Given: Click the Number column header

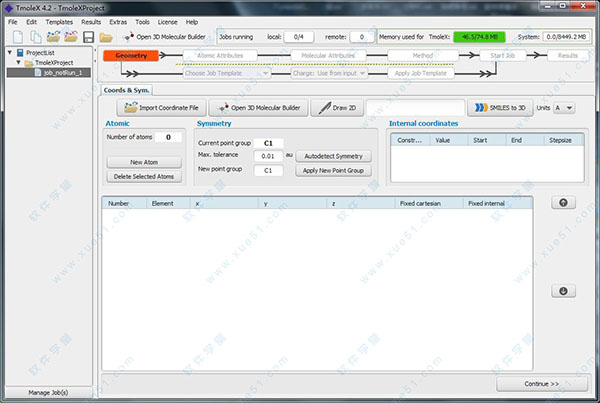Looking at the screenshot, I should click(x=124, y=203).
